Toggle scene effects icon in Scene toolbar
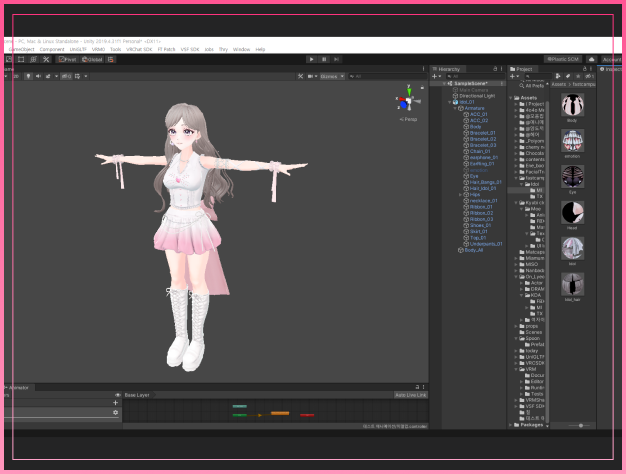Image resolution: width=626 pixels, height=474 pixels. (48, 76)
